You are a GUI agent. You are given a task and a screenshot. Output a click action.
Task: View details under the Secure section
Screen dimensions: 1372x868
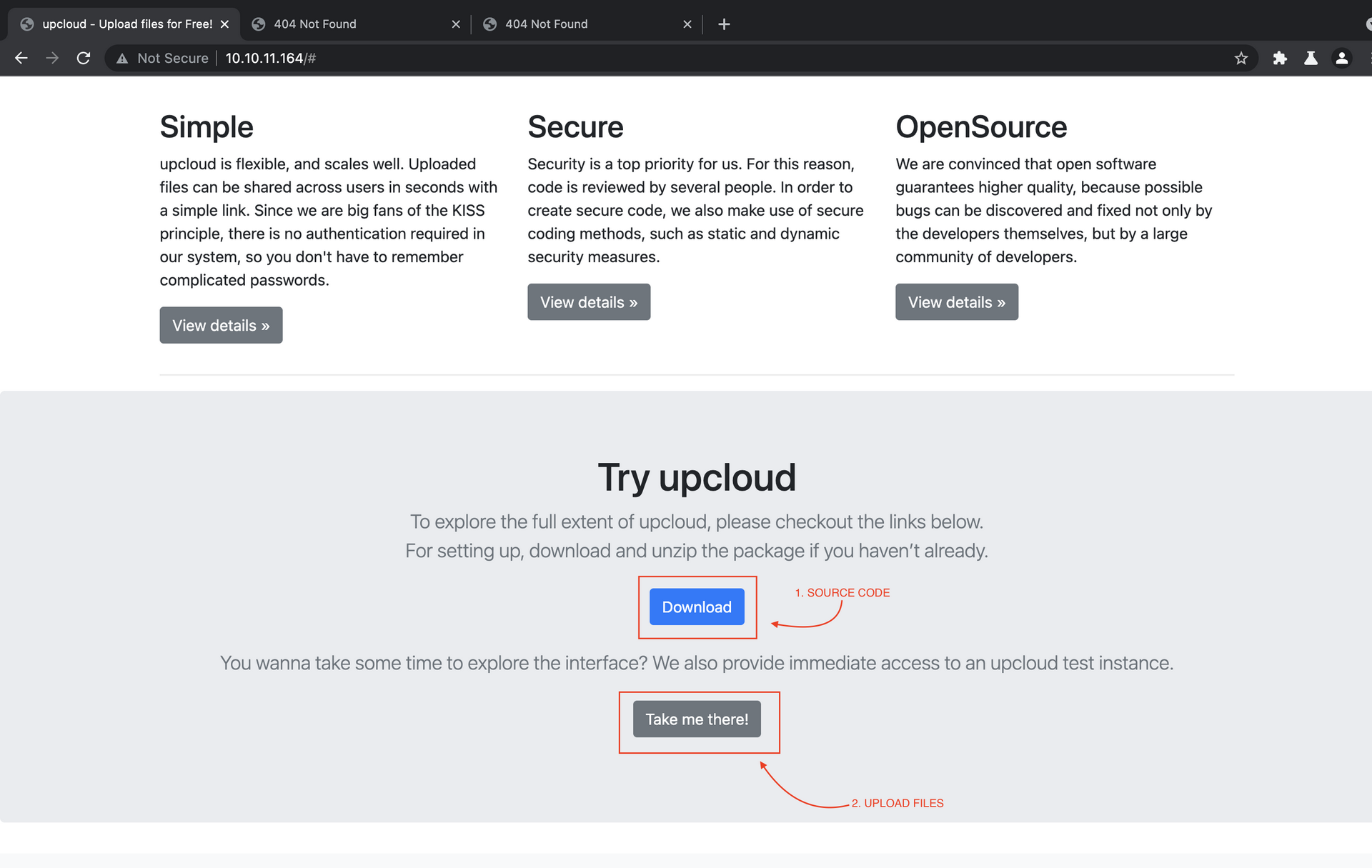589,301
